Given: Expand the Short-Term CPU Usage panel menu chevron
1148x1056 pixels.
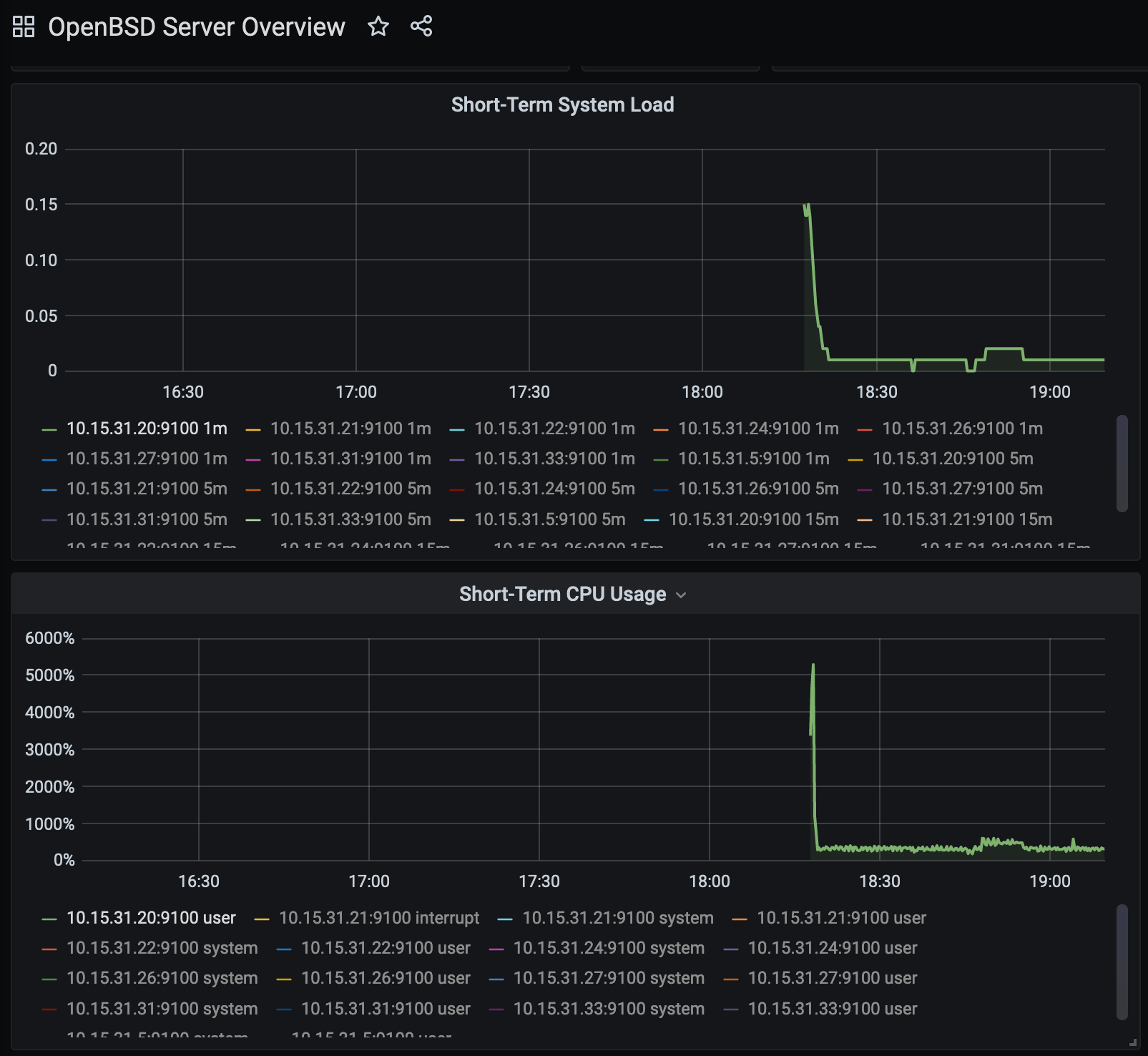Looking at the screenshot, I should 680,595.
